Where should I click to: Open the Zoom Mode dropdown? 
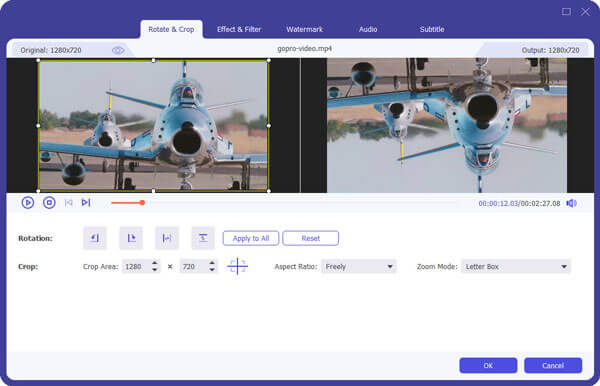516,267
